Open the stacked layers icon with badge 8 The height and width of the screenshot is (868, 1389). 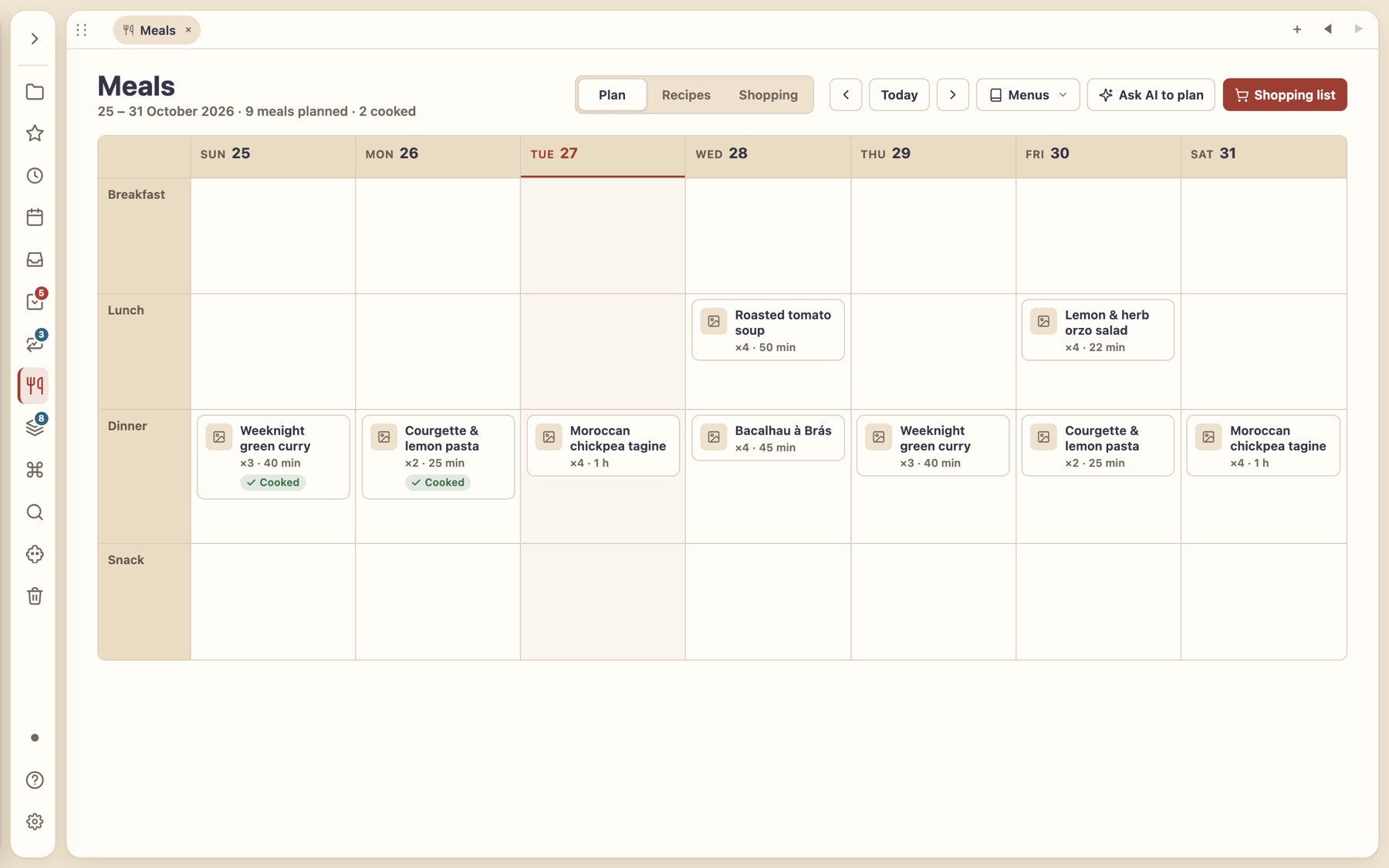(x=35, y=427)
